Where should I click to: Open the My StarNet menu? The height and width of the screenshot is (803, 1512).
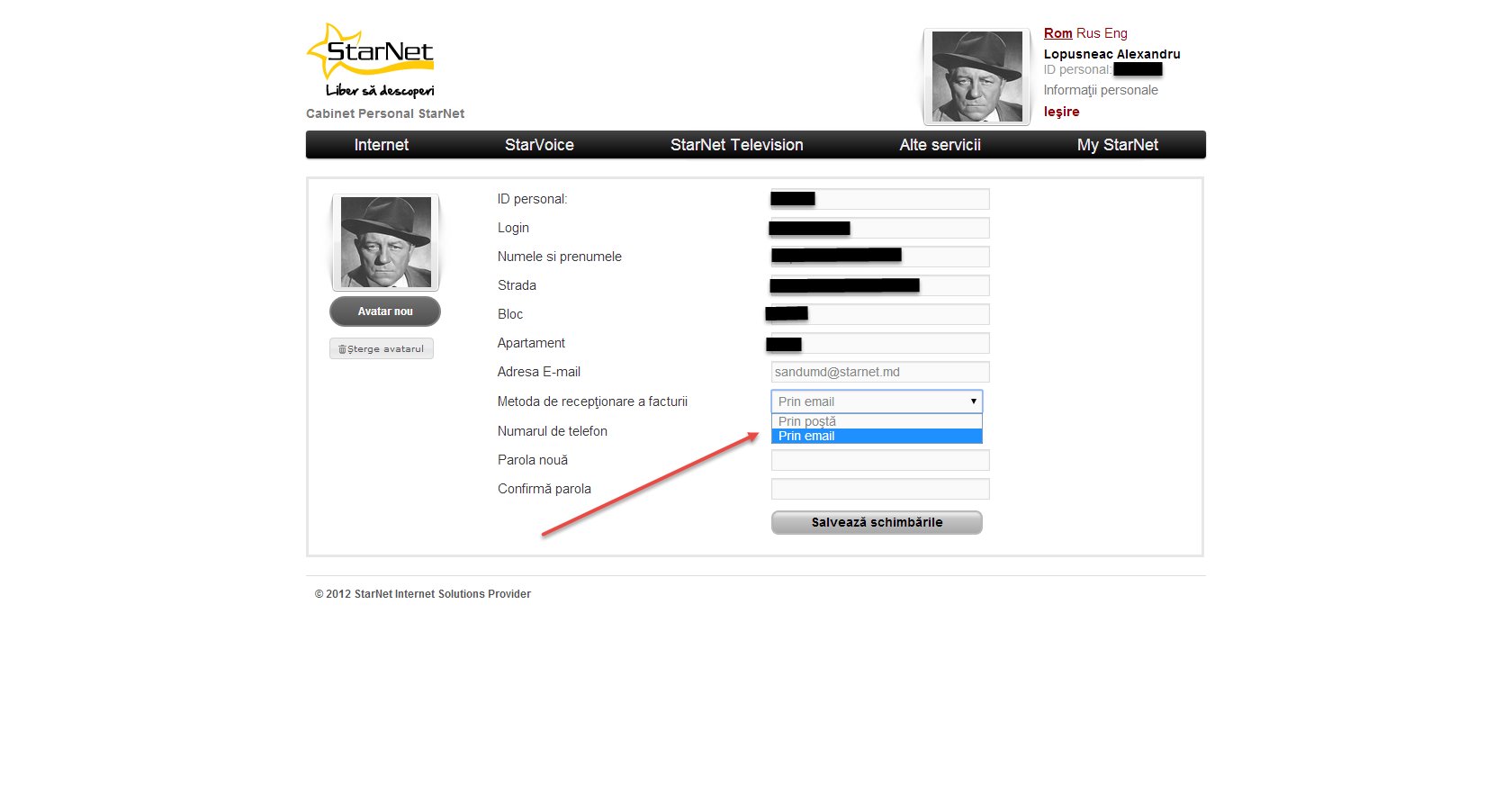pos(1117,145)
